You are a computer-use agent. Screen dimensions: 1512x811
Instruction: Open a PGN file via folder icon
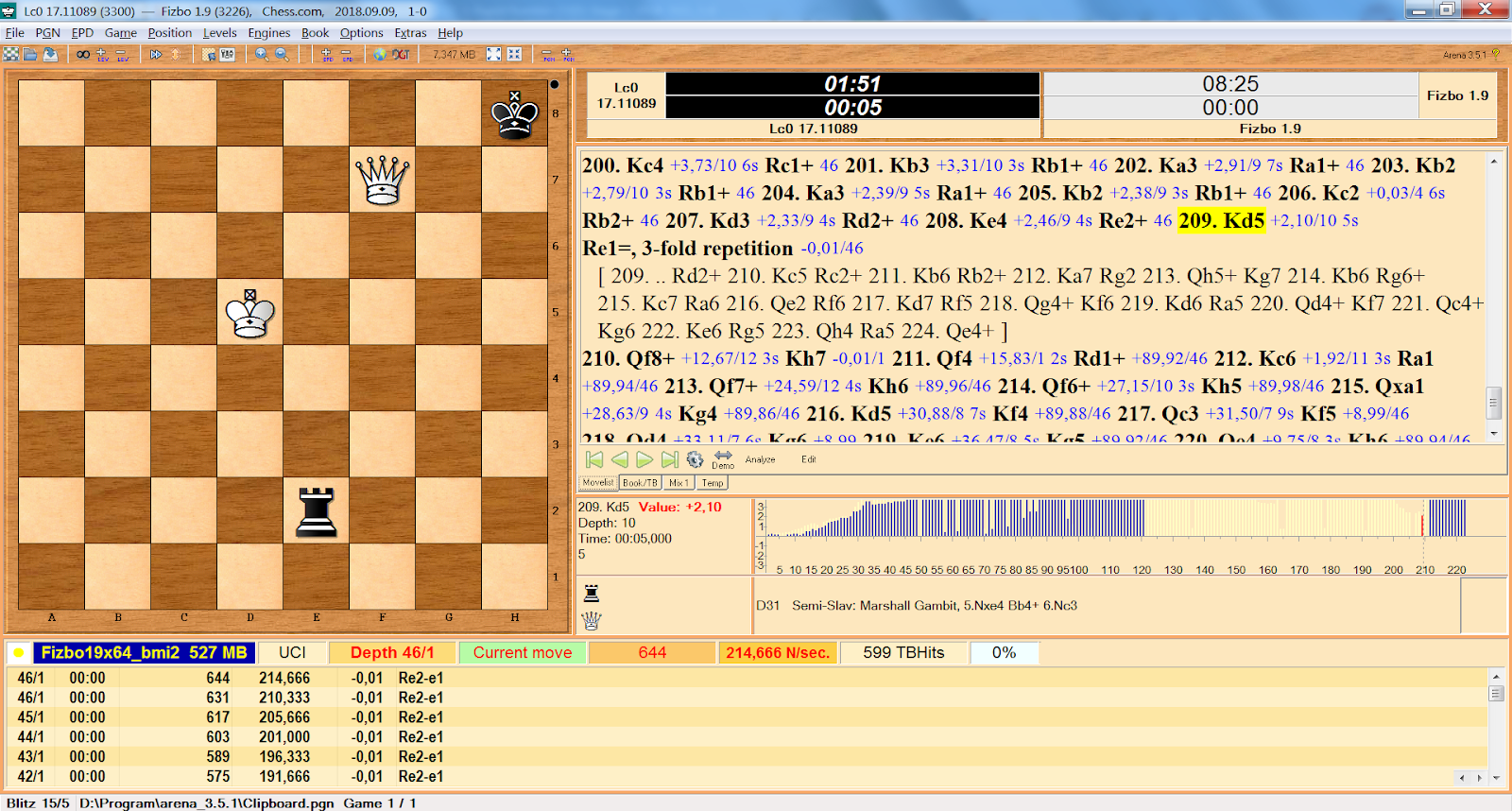pyautogui.click(x=30, y=55)
